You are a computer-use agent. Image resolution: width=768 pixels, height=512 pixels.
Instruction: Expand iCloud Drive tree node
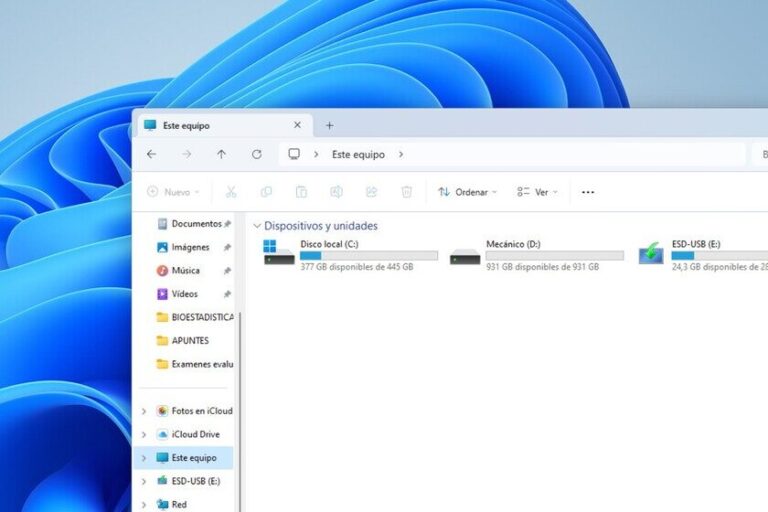coord(144,435)
